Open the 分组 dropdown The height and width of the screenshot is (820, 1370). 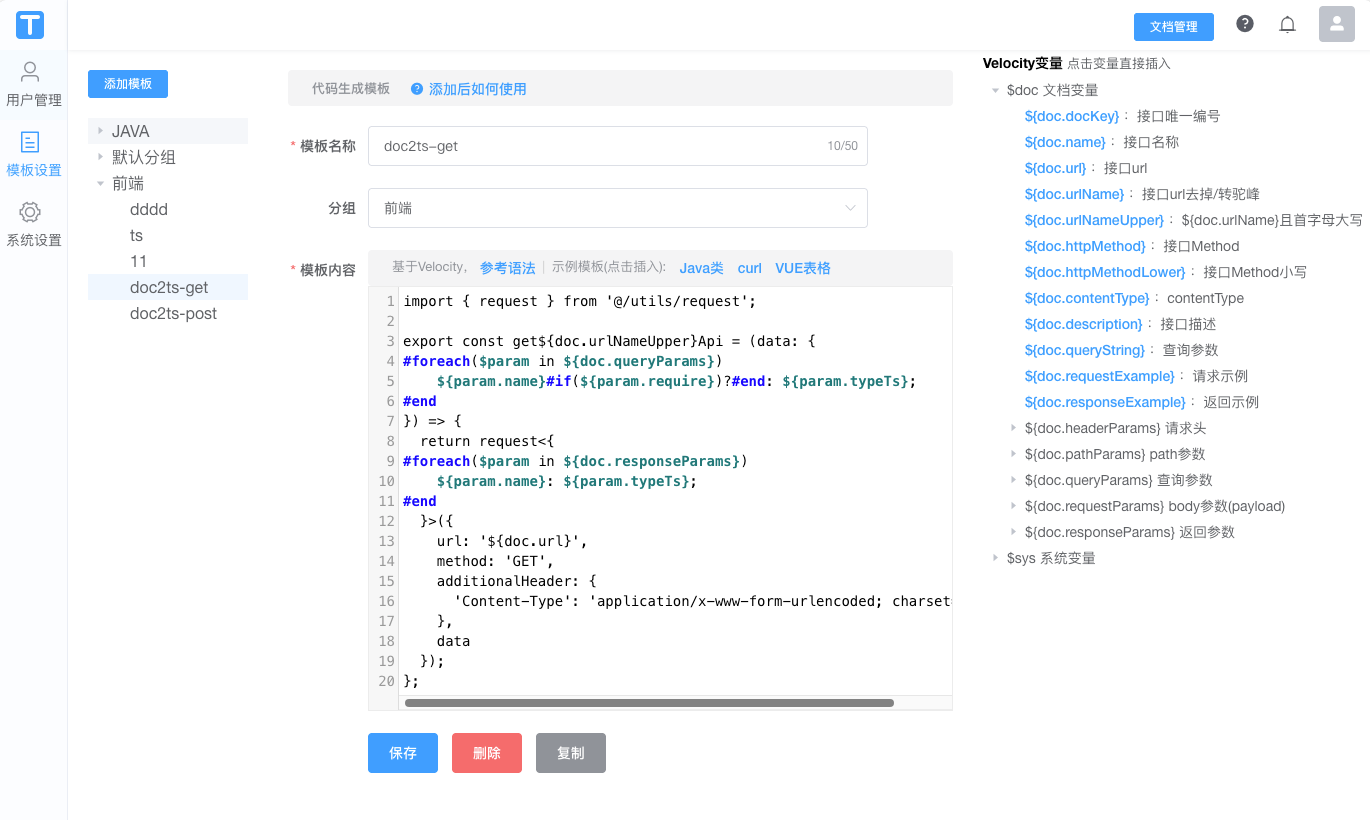[617, 208]
